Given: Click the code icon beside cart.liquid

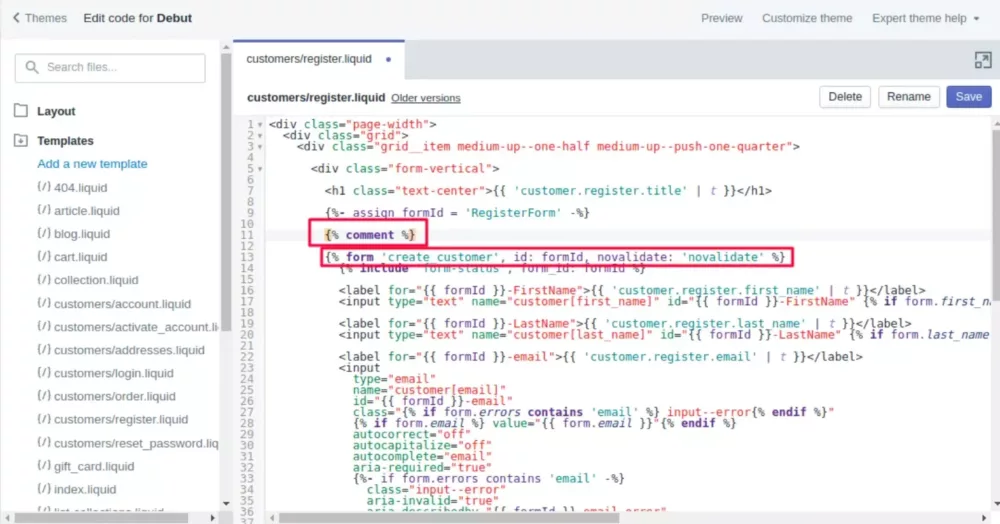Looking at the screenshot, I should (x=43, y=256).
